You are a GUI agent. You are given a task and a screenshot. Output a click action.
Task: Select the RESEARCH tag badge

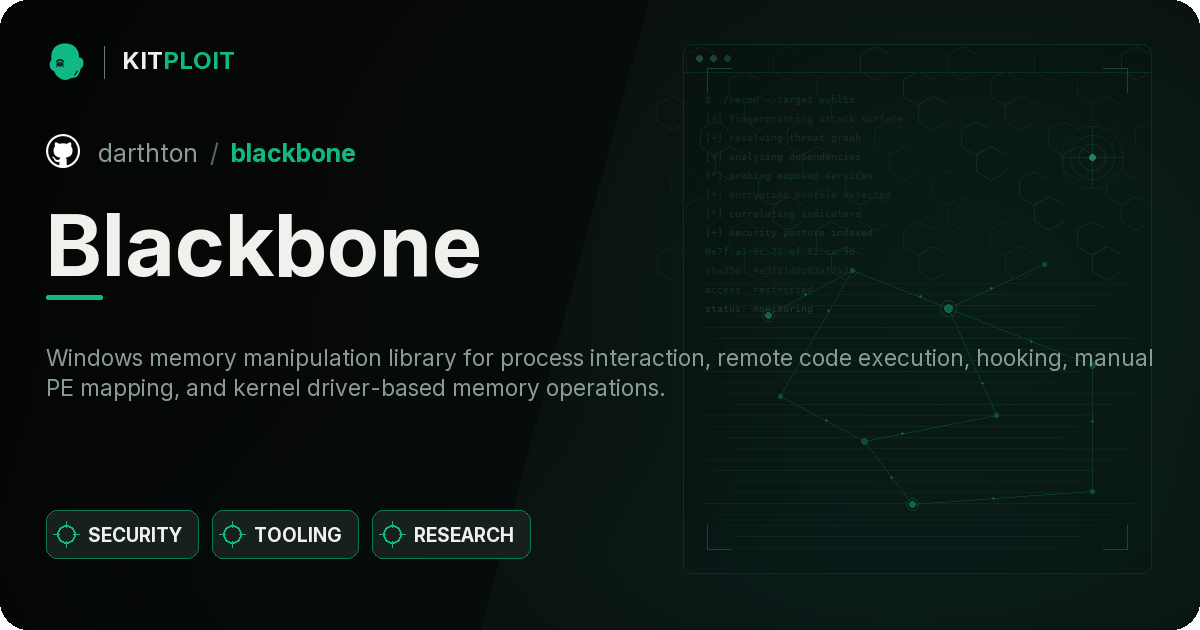pyautogui.click(x=451, y=535)
